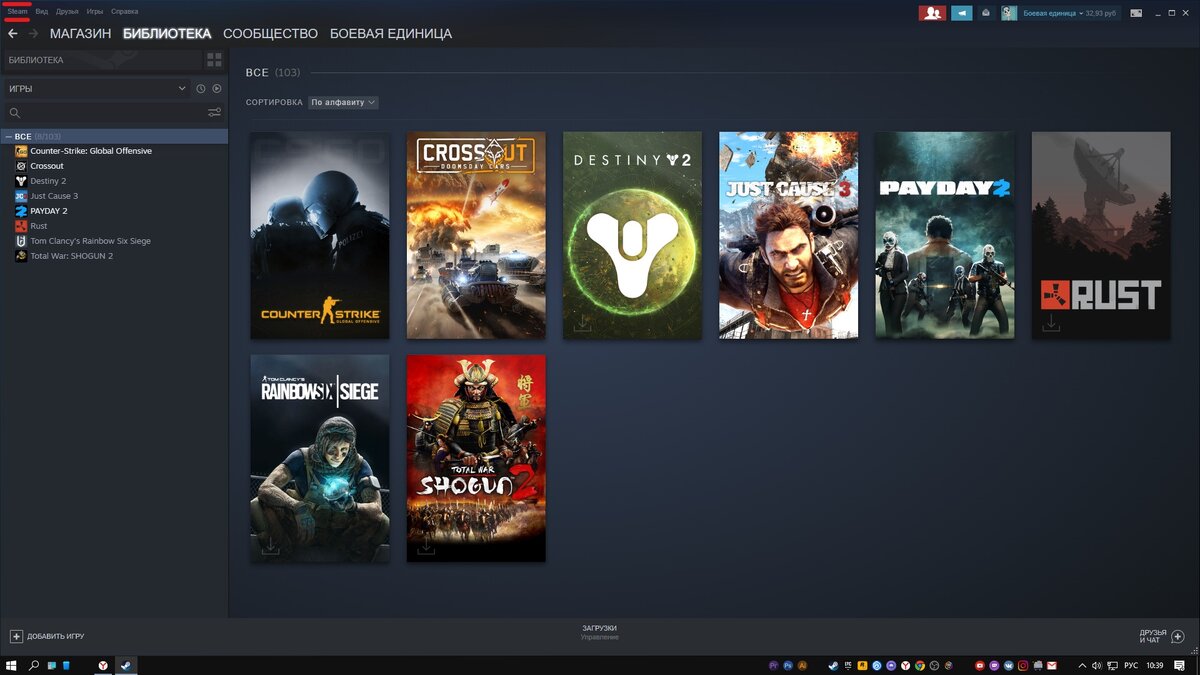Toggle sort by recent activity clock
This screenshot has width=1200, height=675.
tap(200, 89)
